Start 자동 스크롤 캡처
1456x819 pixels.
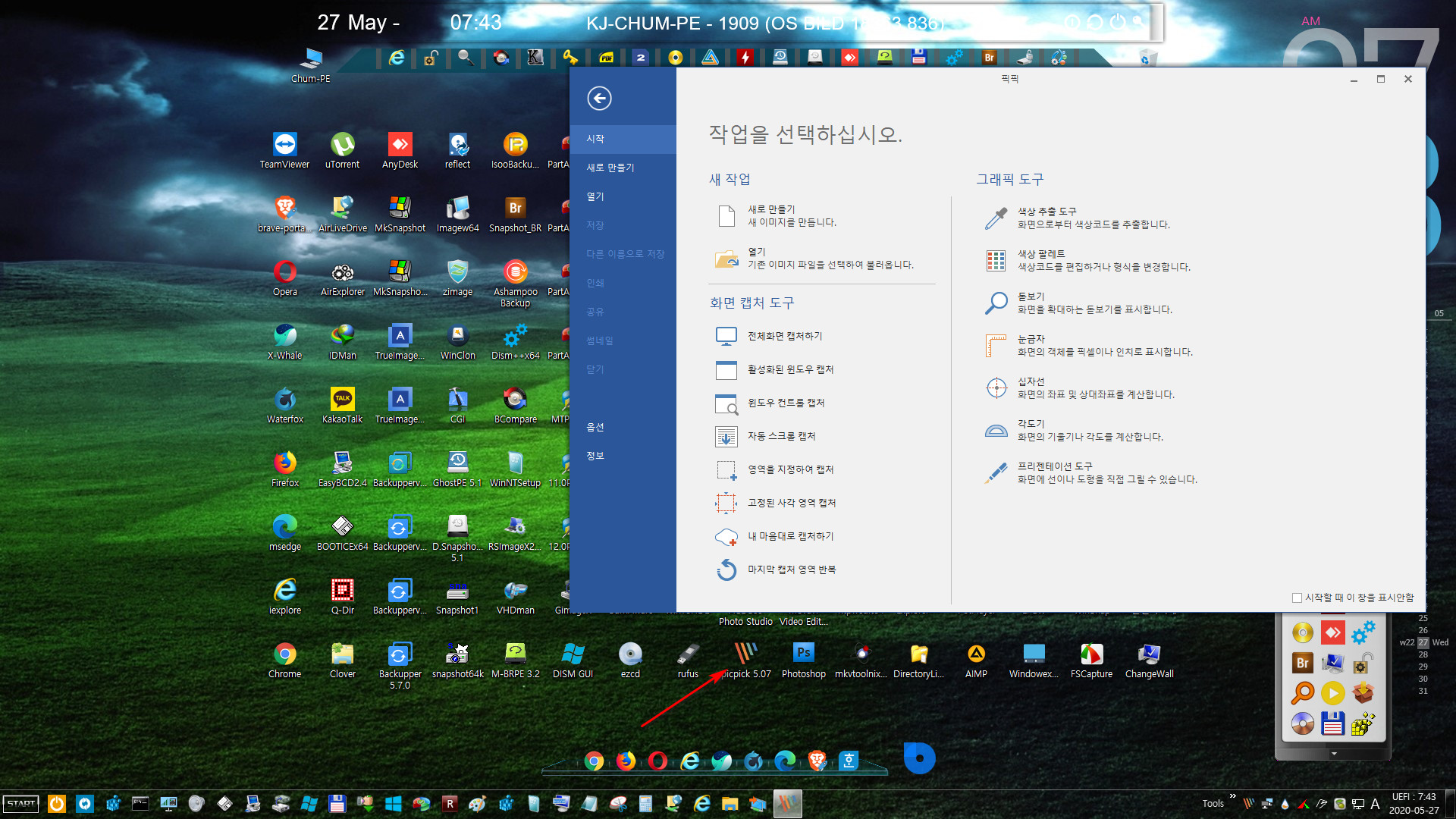(765, 436)
